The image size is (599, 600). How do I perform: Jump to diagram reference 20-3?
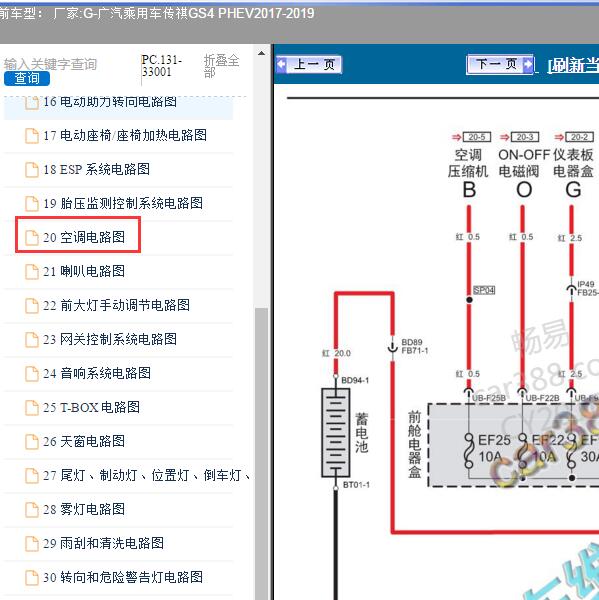(x=525, y=137)
